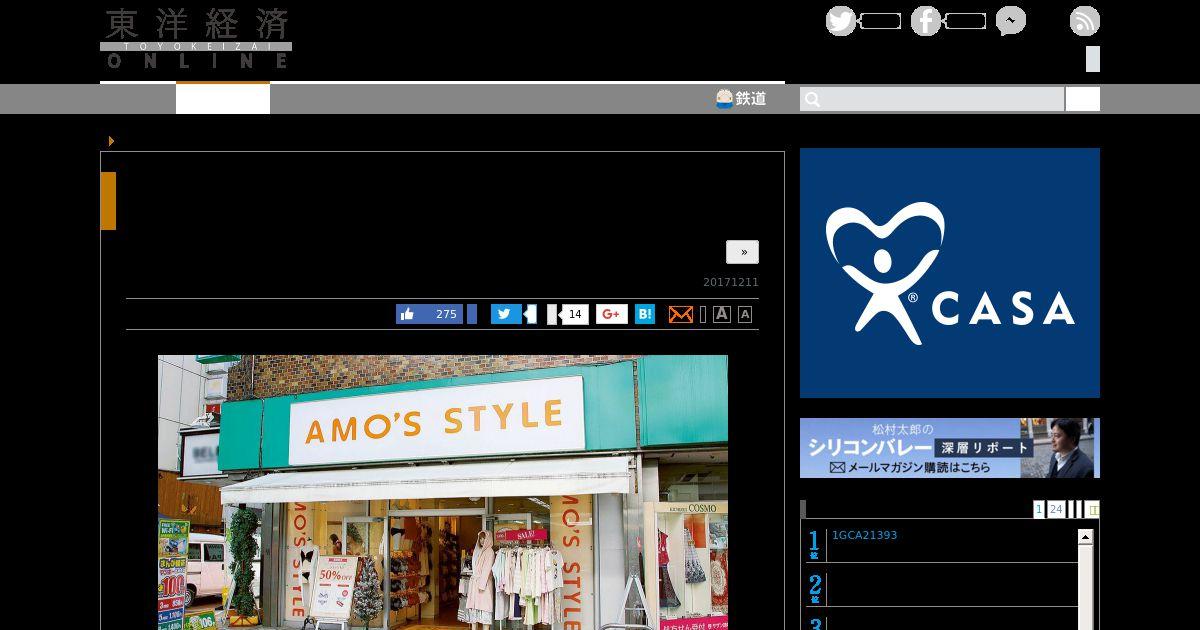This screenshot has height=630, width=1200.
Task: Click the train icon beside 鉄道
Action: 725,99
